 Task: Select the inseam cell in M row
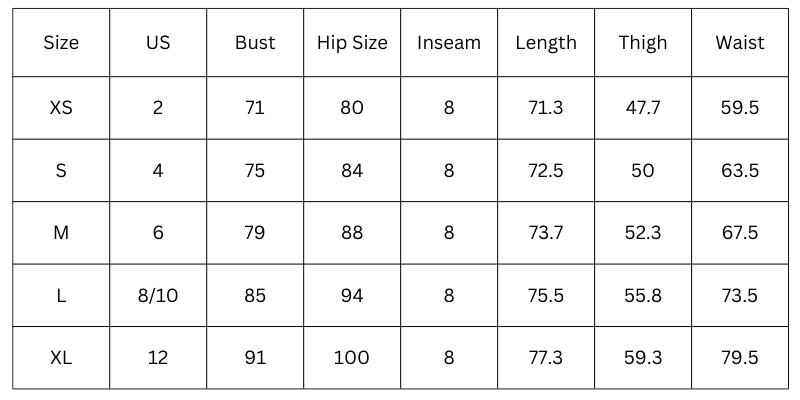[449, 233]
